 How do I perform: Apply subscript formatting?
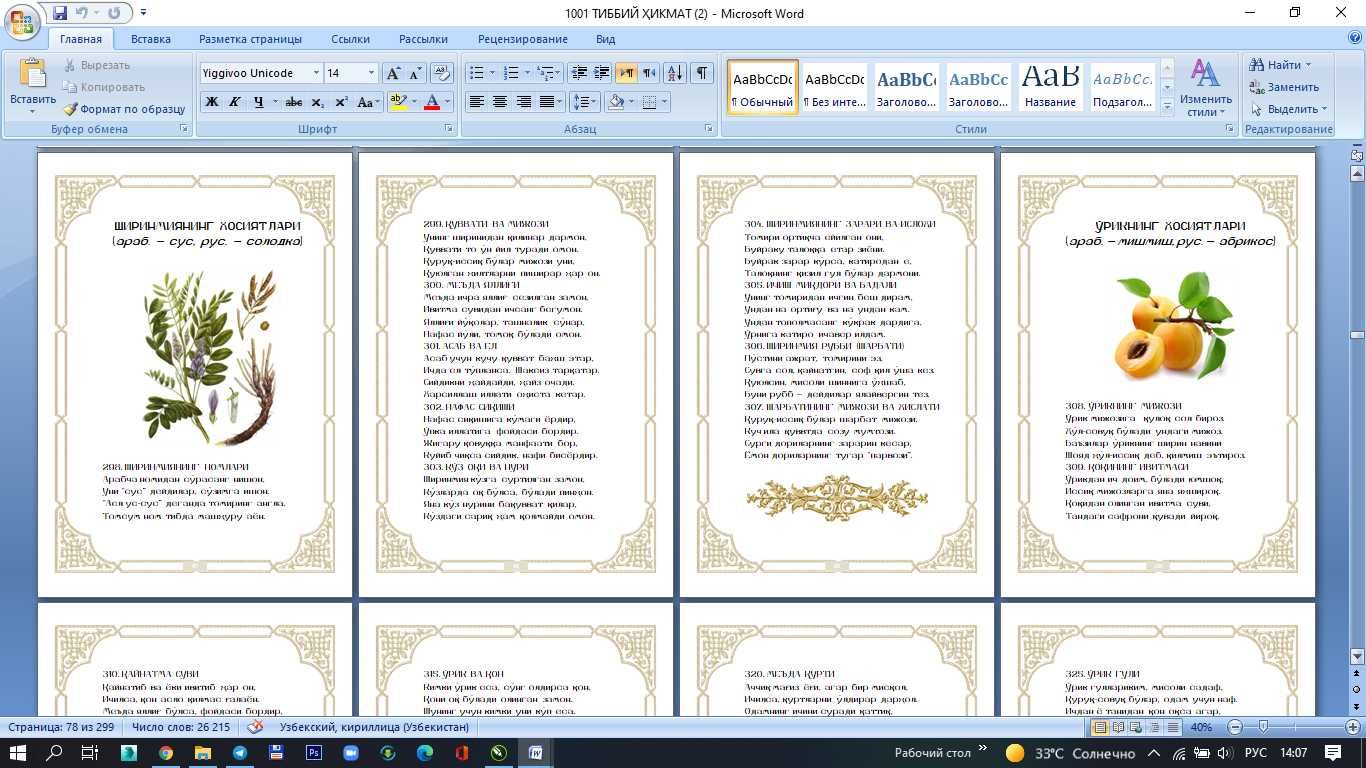[x=318, y=102]
